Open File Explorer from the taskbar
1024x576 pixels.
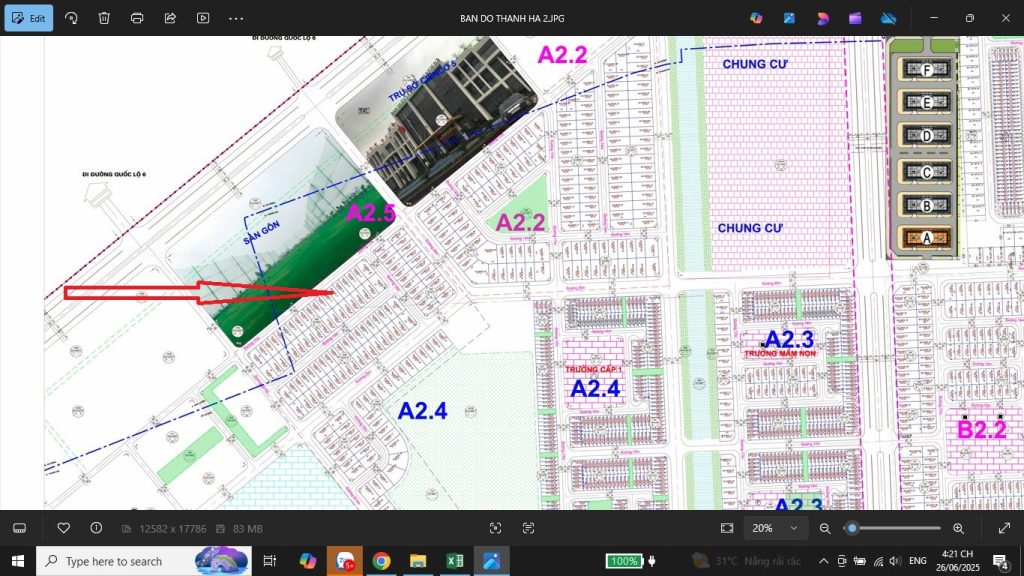click(418, 561)
